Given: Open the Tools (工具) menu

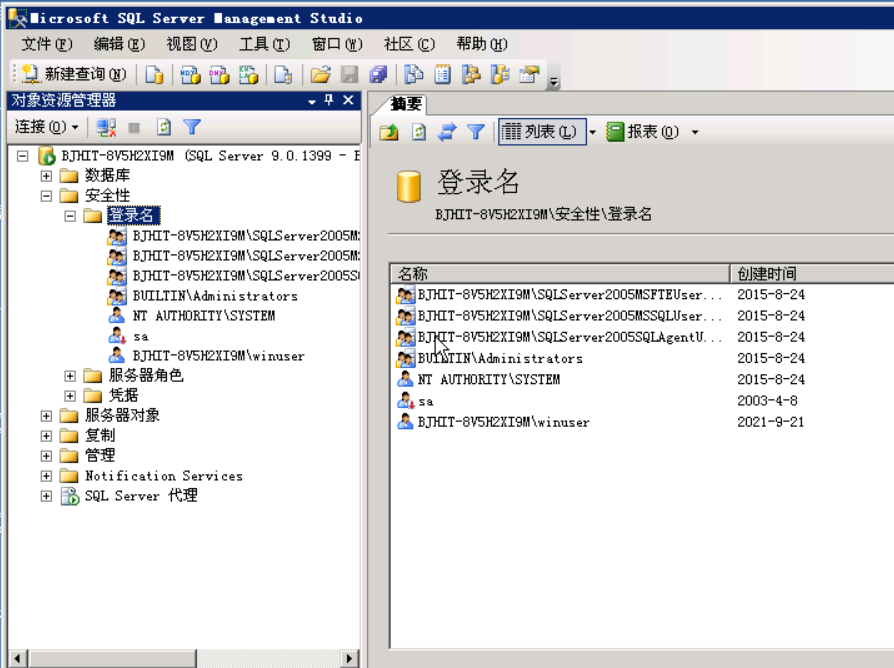Looking at the screenshot, I should (x=265, y=44).
